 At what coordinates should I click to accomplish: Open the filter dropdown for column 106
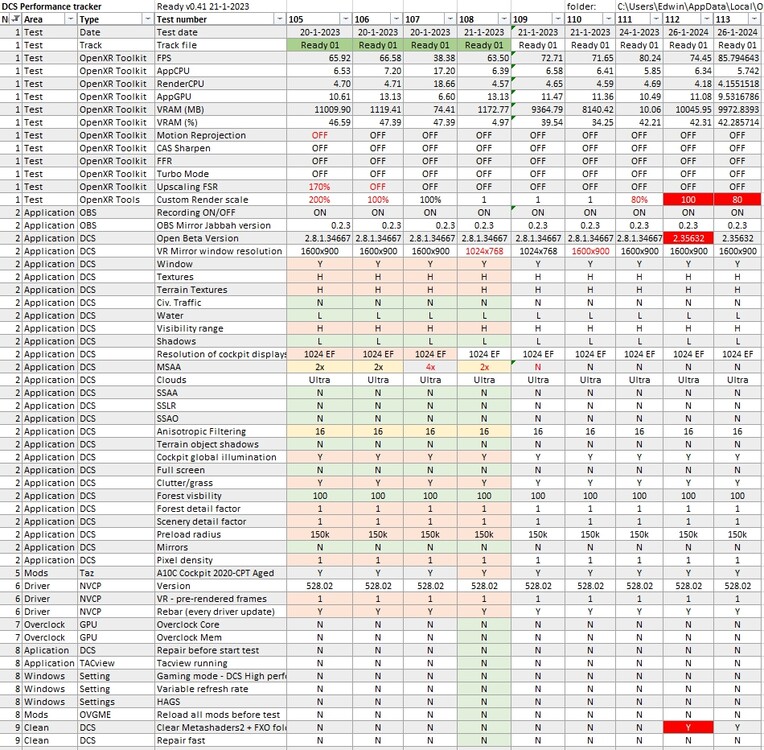(x=397, y=19)
